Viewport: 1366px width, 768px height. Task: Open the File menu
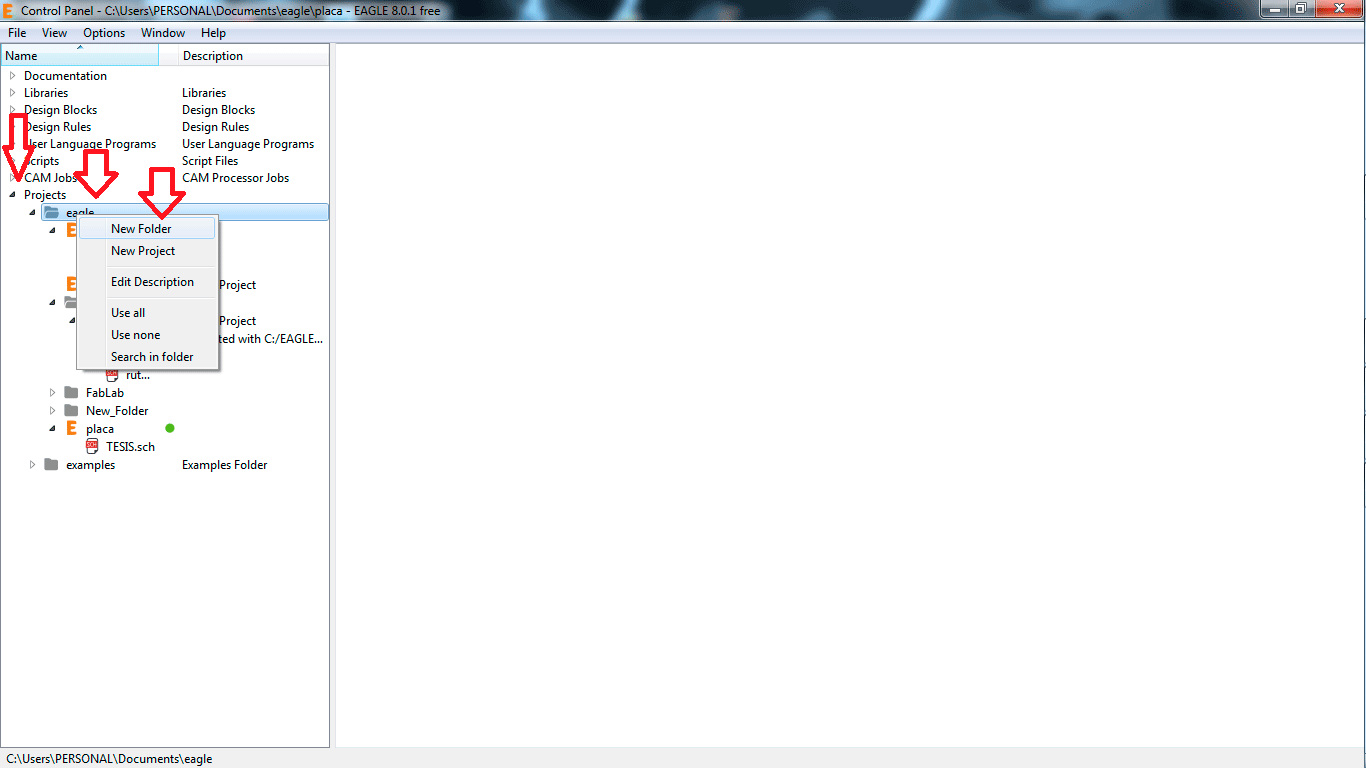pyautogui.click(x=17, y=32)
